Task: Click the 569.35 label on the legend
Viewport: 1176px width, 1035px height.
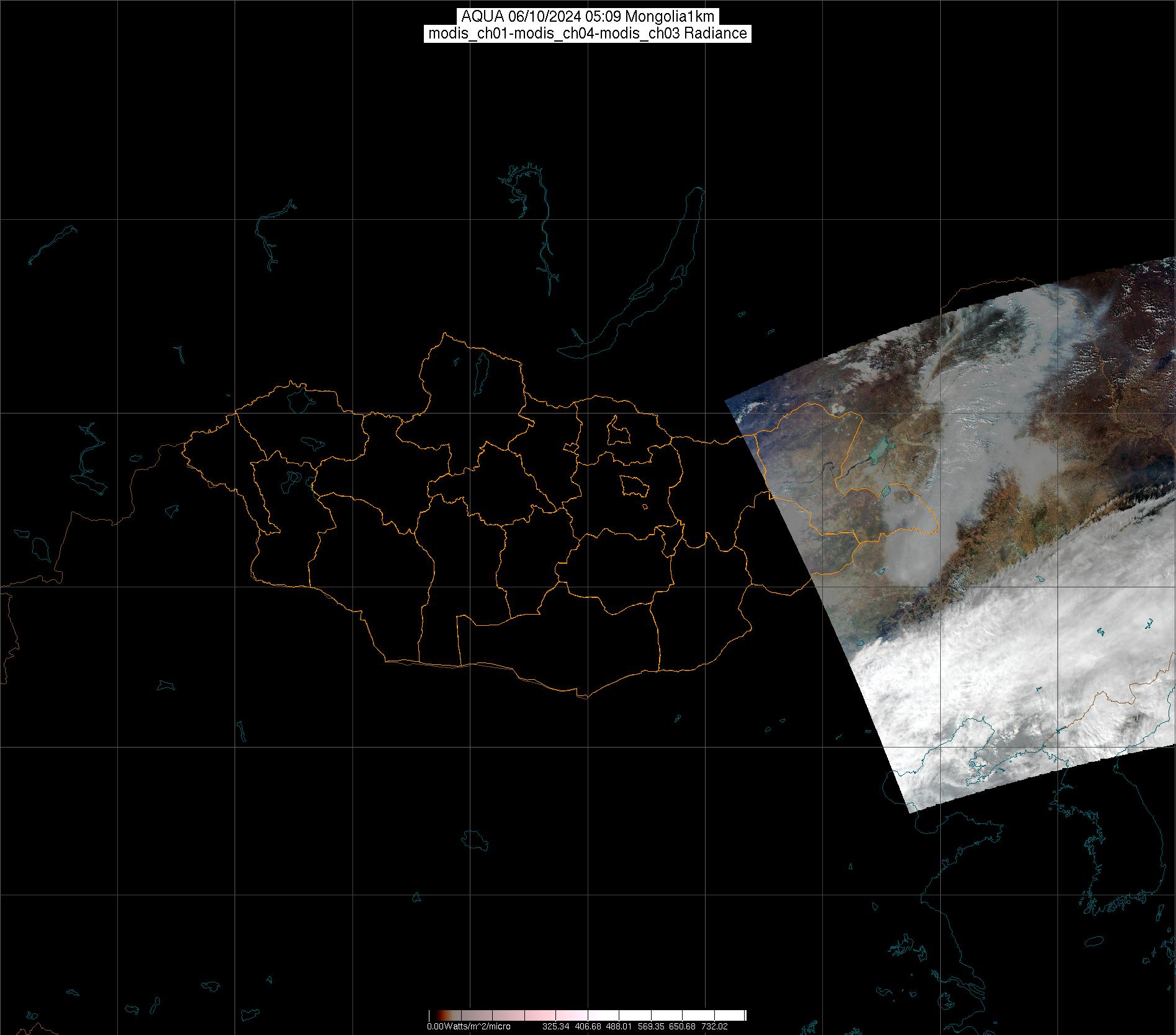Action: click(651, 1026)
